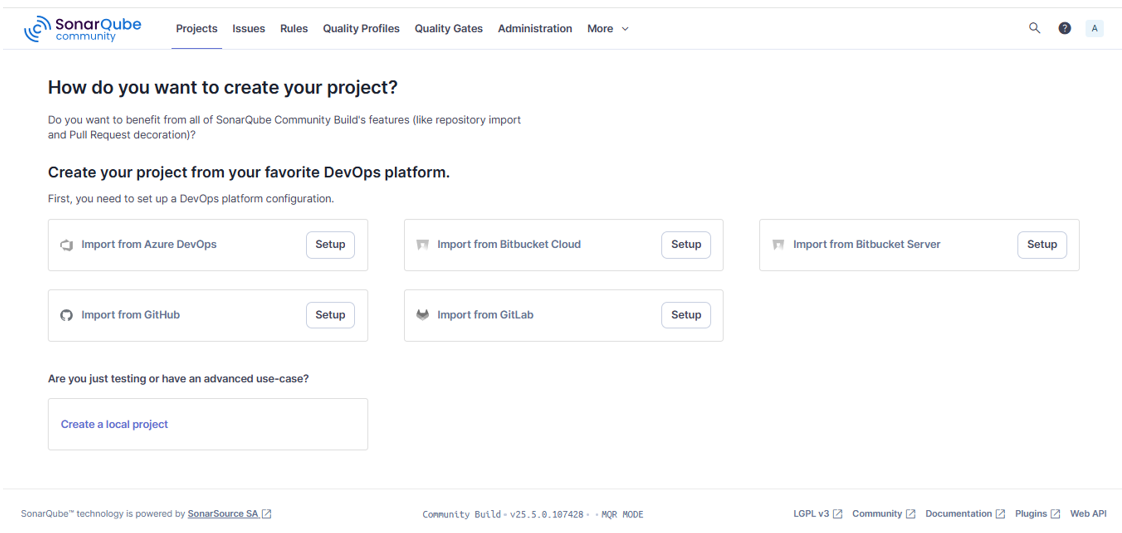Image resolution: width=1122 pixels, height=533 pixels.
Task: Set up Bitbucket Server import
Action: click(1042, 245)
